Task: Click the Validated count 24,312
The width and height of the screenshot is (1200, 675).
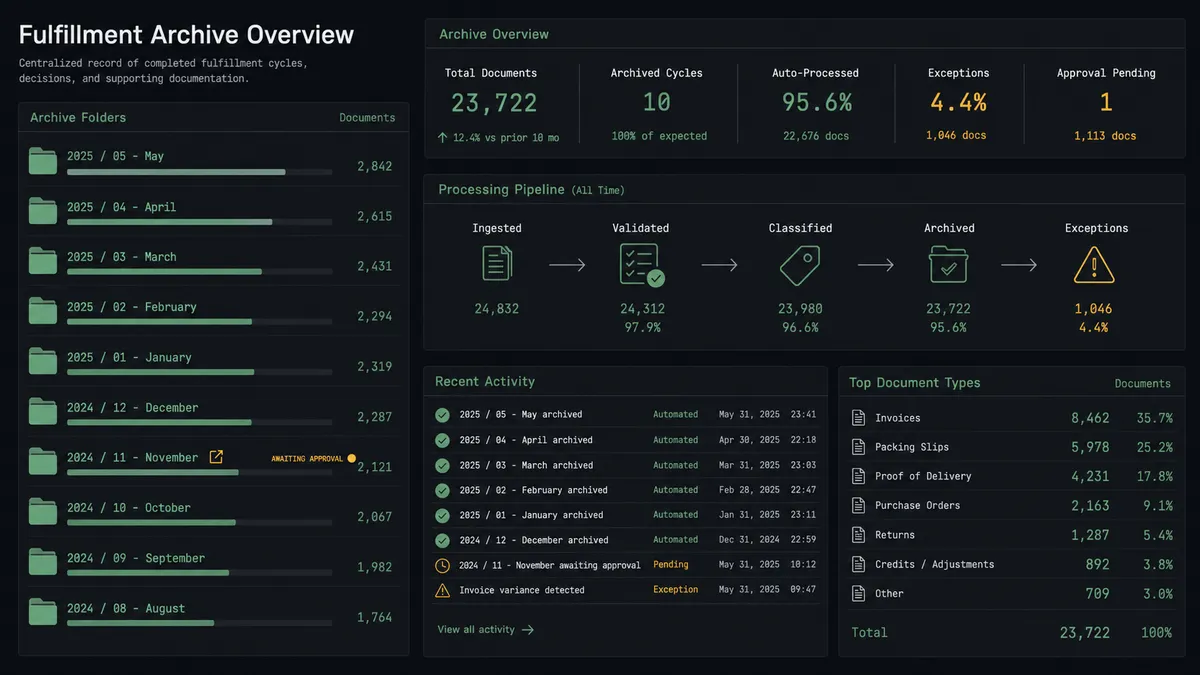Action: coord(642,309)
